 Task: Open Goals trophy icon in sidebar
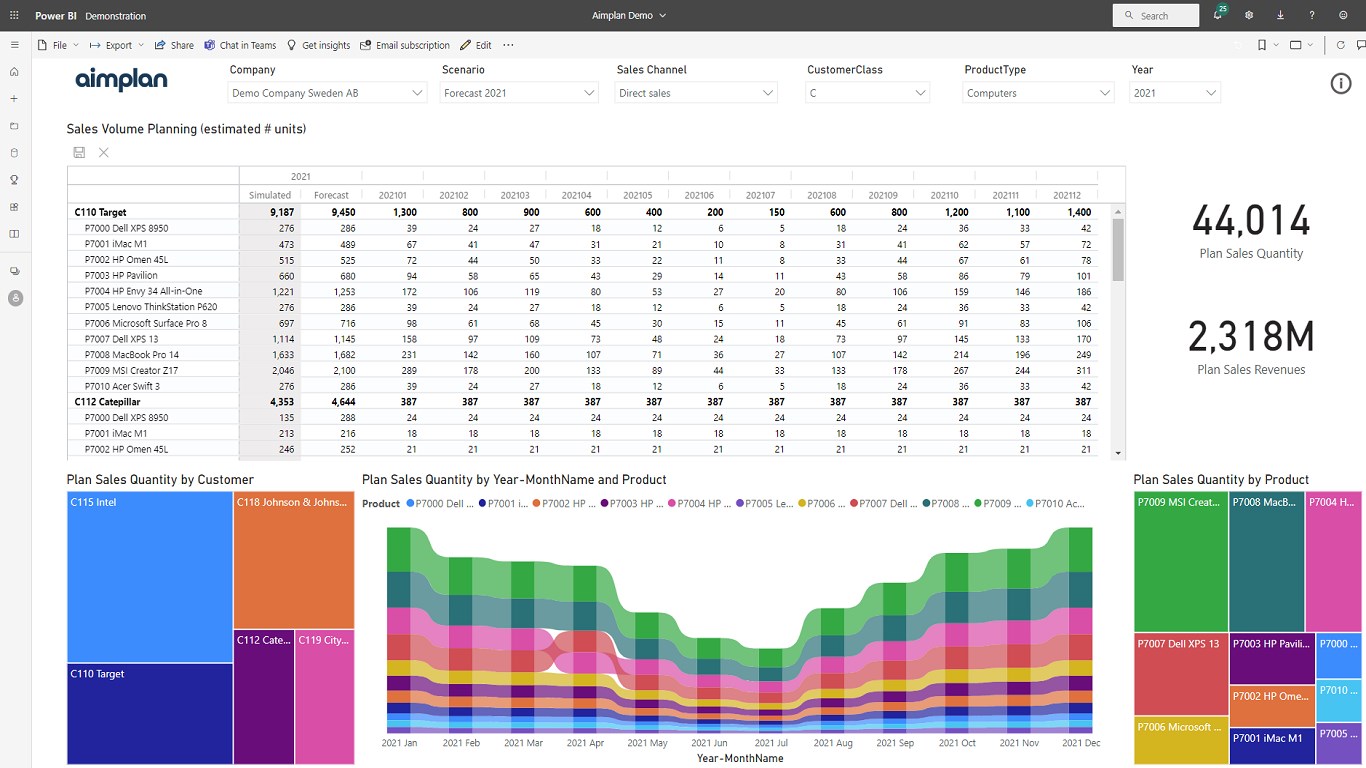tap(14, 180)
